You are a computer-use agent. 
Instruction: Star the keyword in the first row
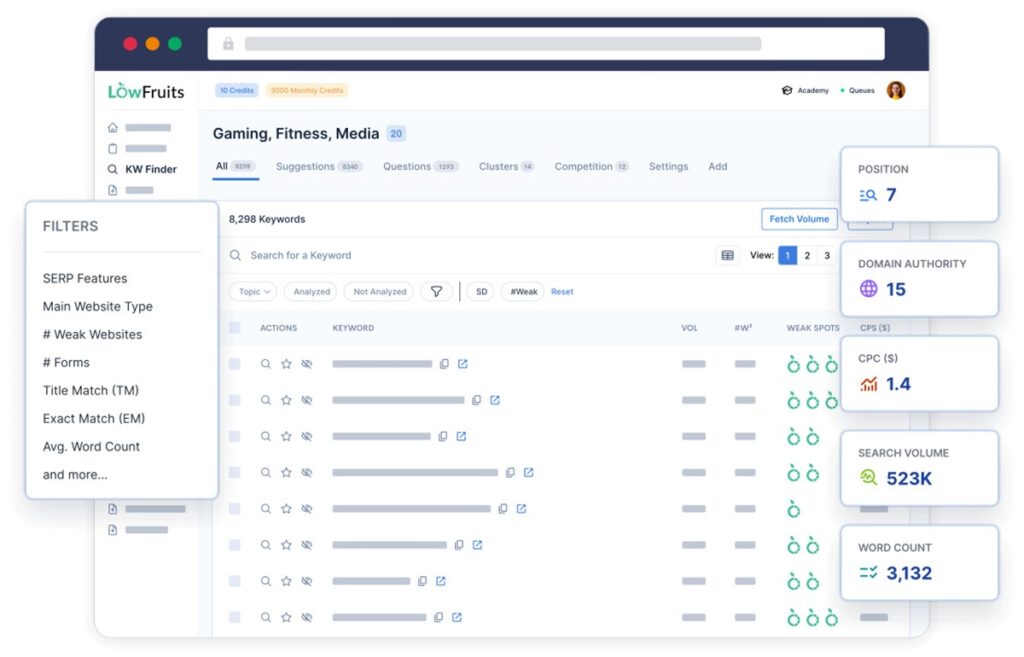pos(286,364)
